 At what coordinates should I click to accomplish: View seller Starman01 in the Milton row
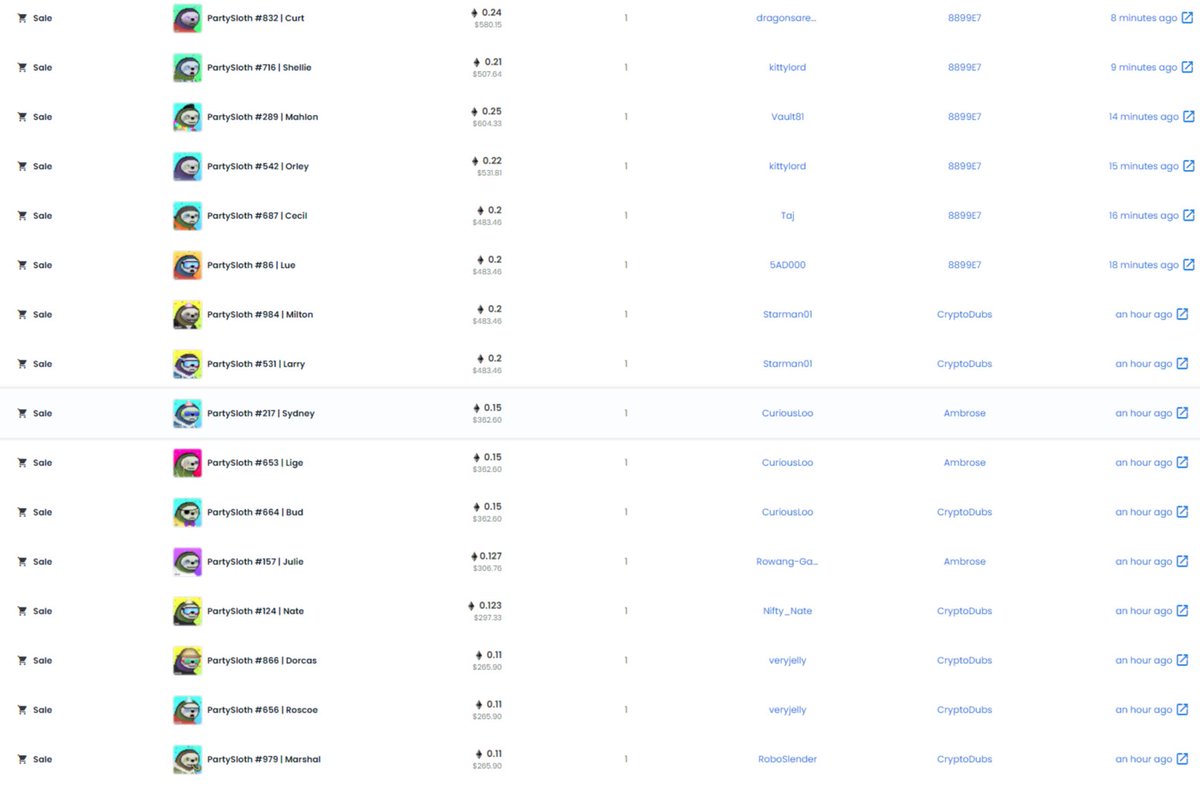click(787, 314)
